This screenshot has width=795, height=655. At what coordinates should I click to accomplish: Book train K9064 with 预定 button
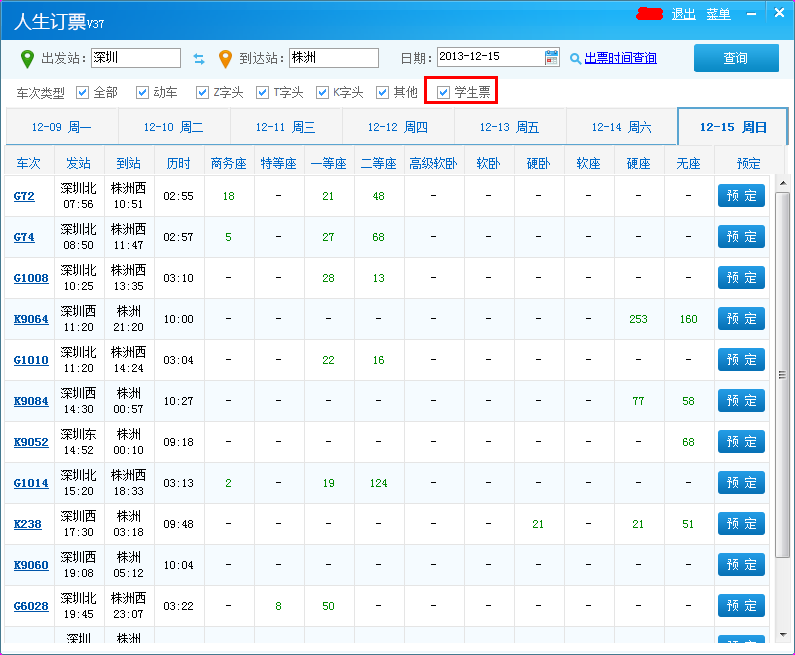click(x=741, y=319)
